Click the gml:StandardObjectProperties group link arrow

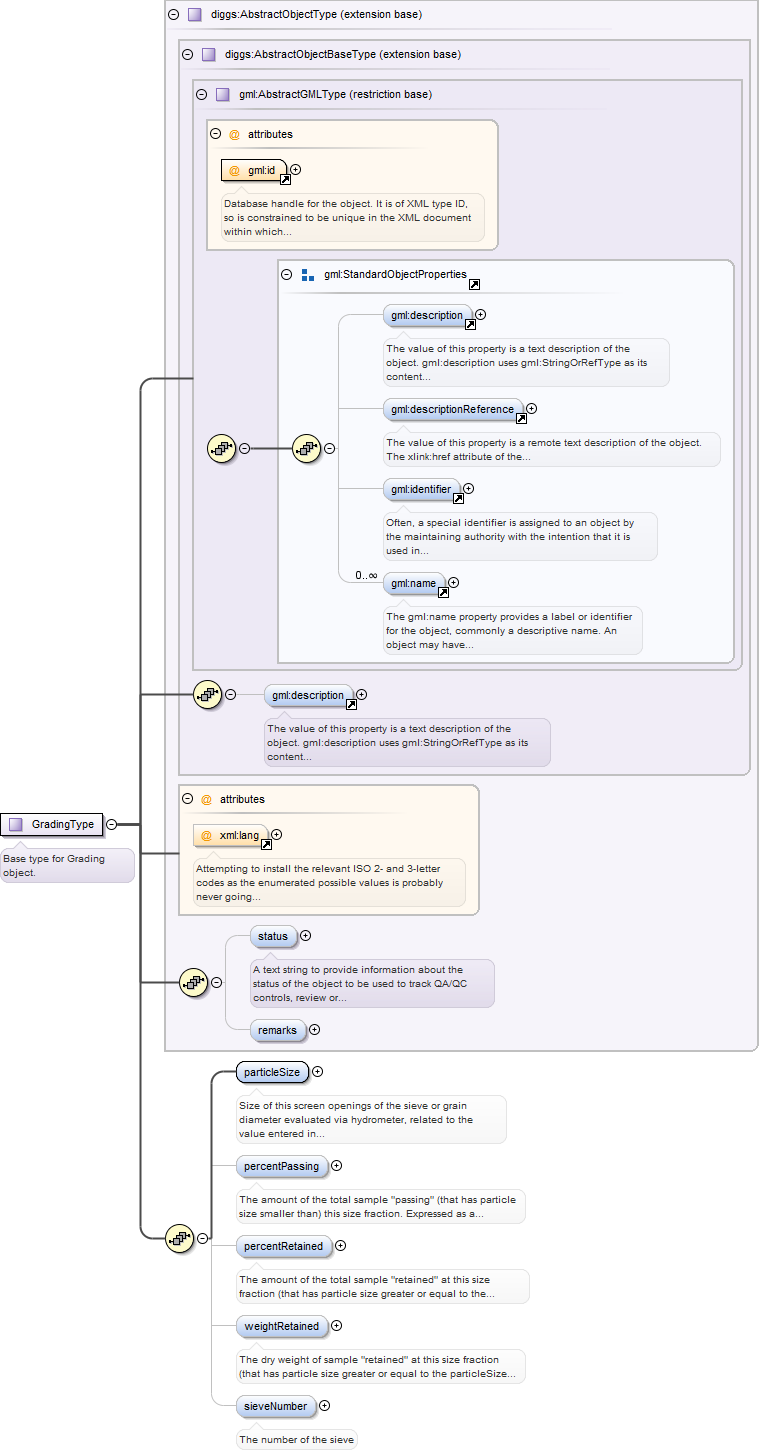474,285
